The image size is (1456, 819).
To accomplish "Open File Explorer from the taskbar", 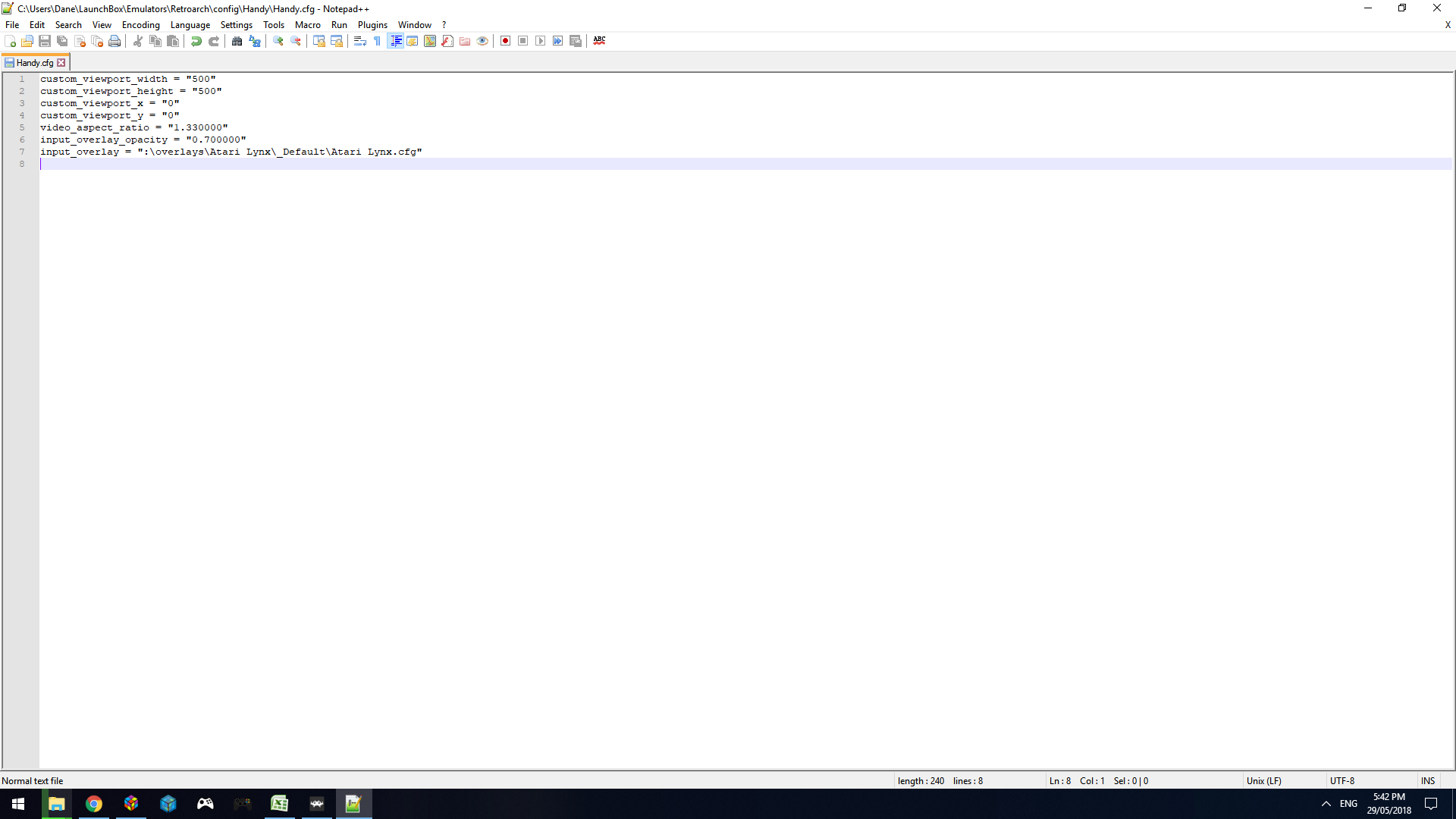I will pos(57,804).
